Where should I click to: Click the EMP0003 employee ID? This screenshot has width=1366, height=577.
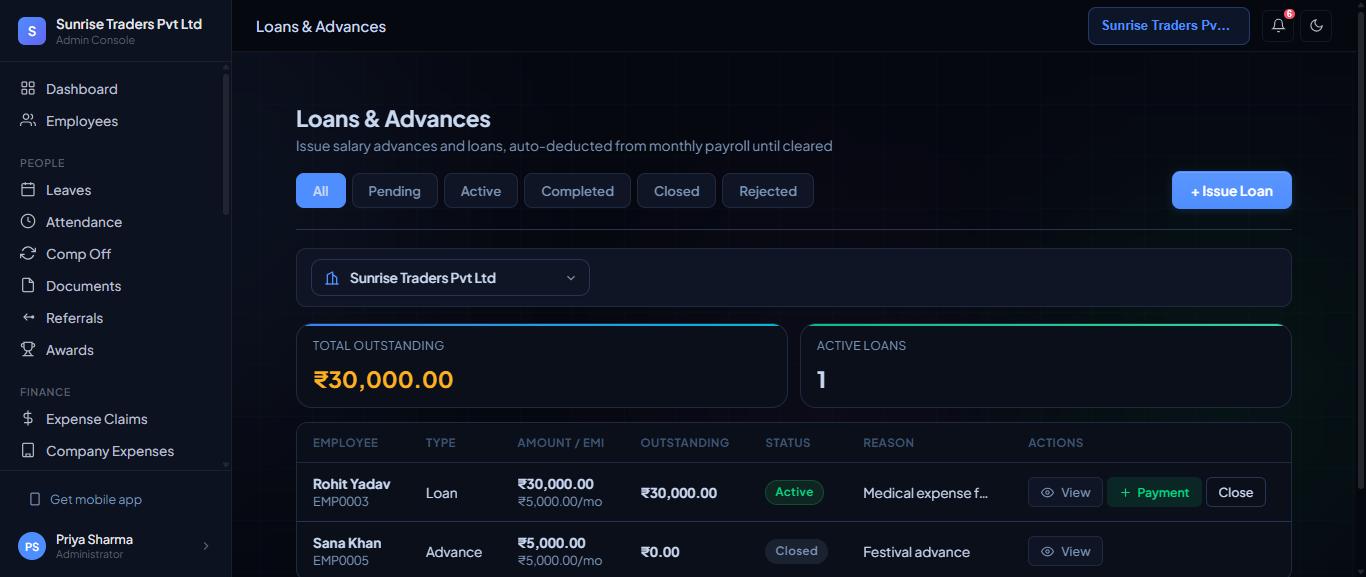pyautogui.click(x=341, y=502)
